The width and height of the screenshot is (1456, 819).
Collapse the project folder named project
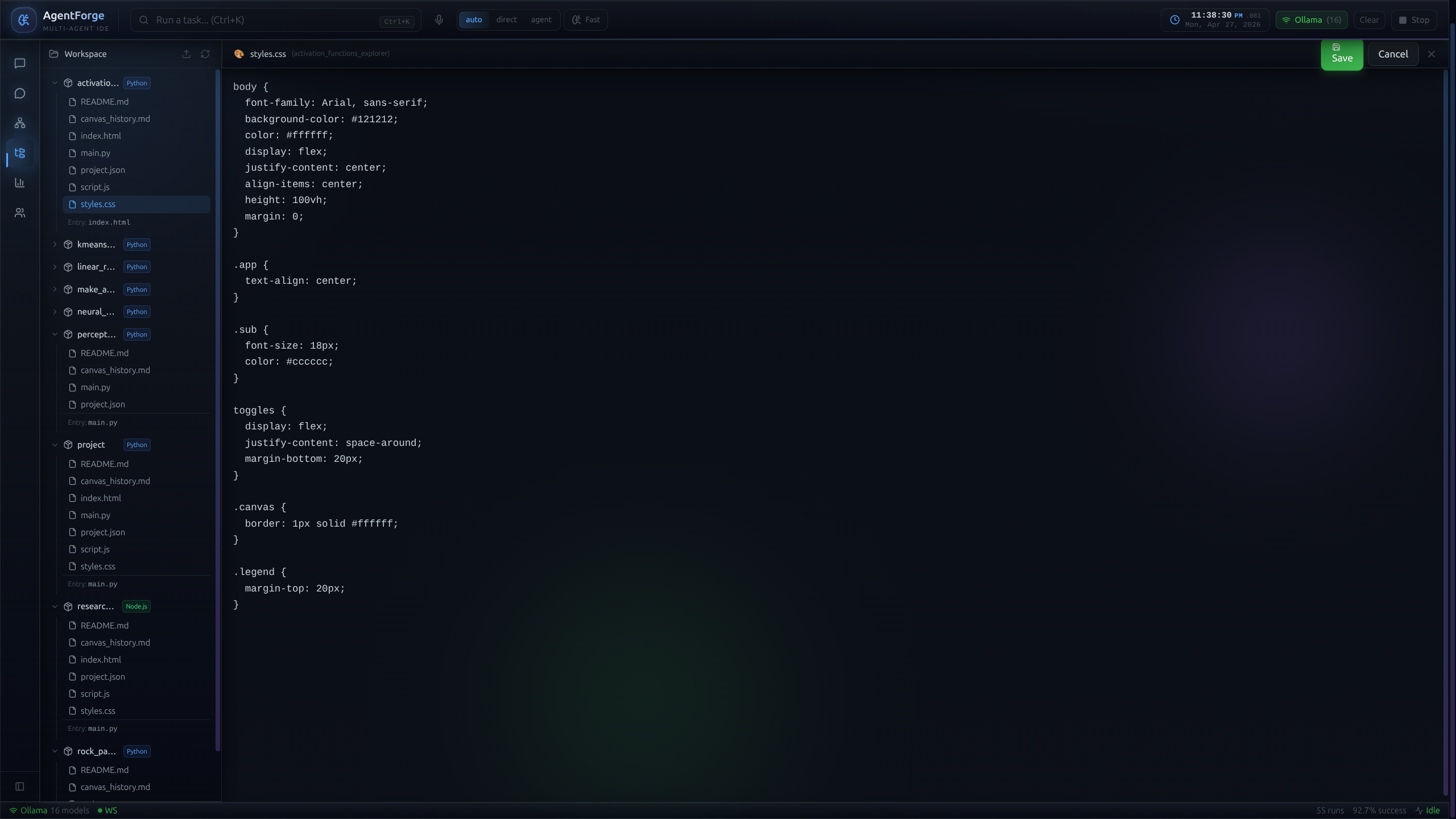tap(55, 445)
